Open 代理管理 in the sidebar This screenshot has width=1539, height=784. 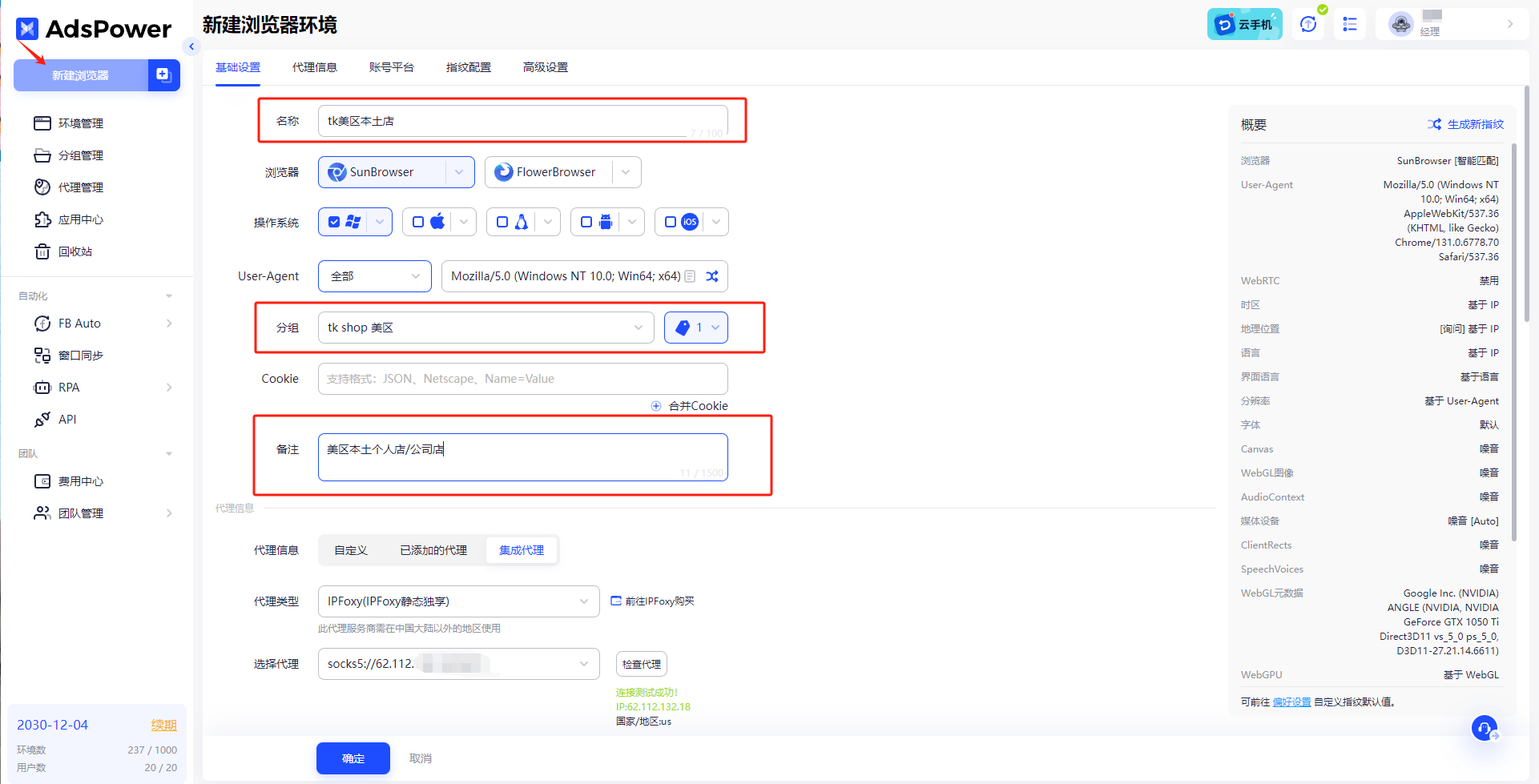[x=80, y=187]
